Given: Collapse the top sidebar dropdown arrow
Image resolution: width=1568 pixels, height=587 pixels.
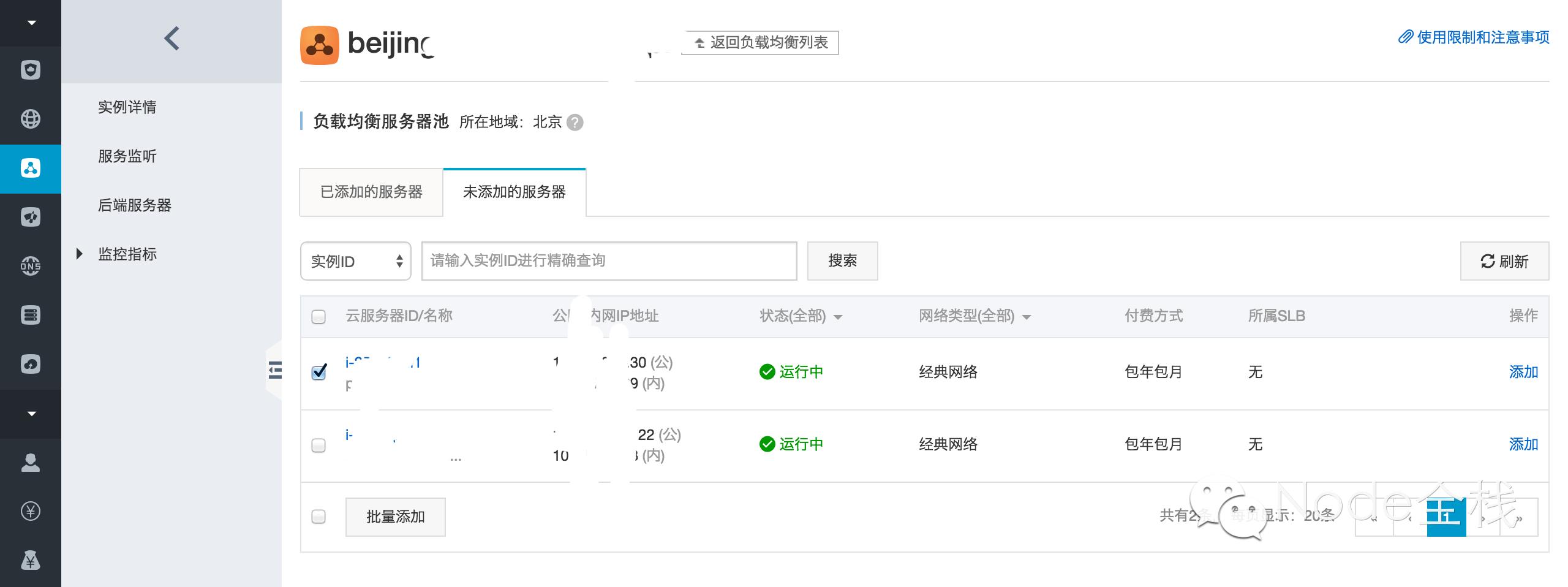Looking at the screenshot, I should (31, 23).
